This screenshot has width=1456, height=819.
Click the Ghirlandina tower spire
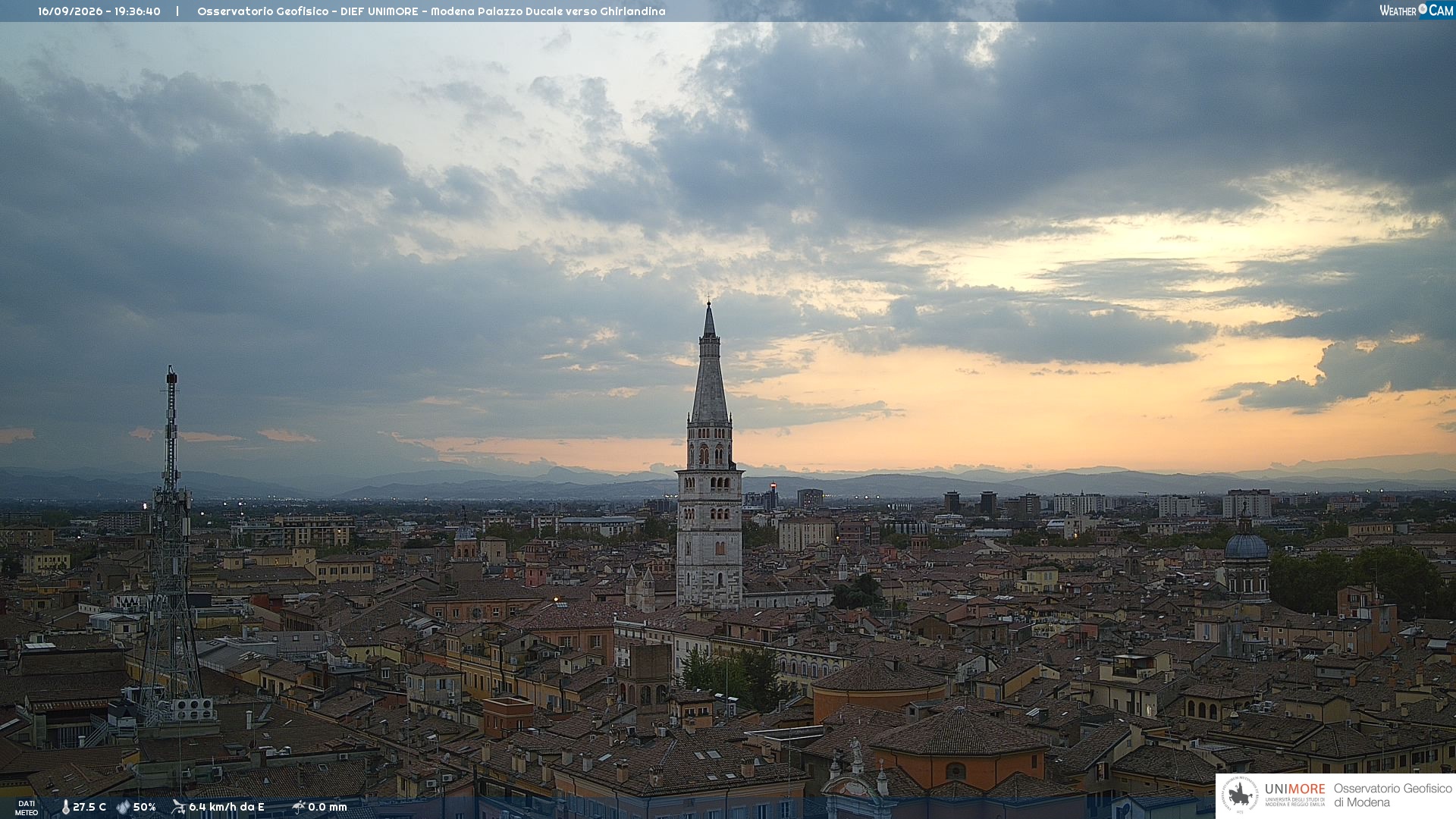pos(709,362)
